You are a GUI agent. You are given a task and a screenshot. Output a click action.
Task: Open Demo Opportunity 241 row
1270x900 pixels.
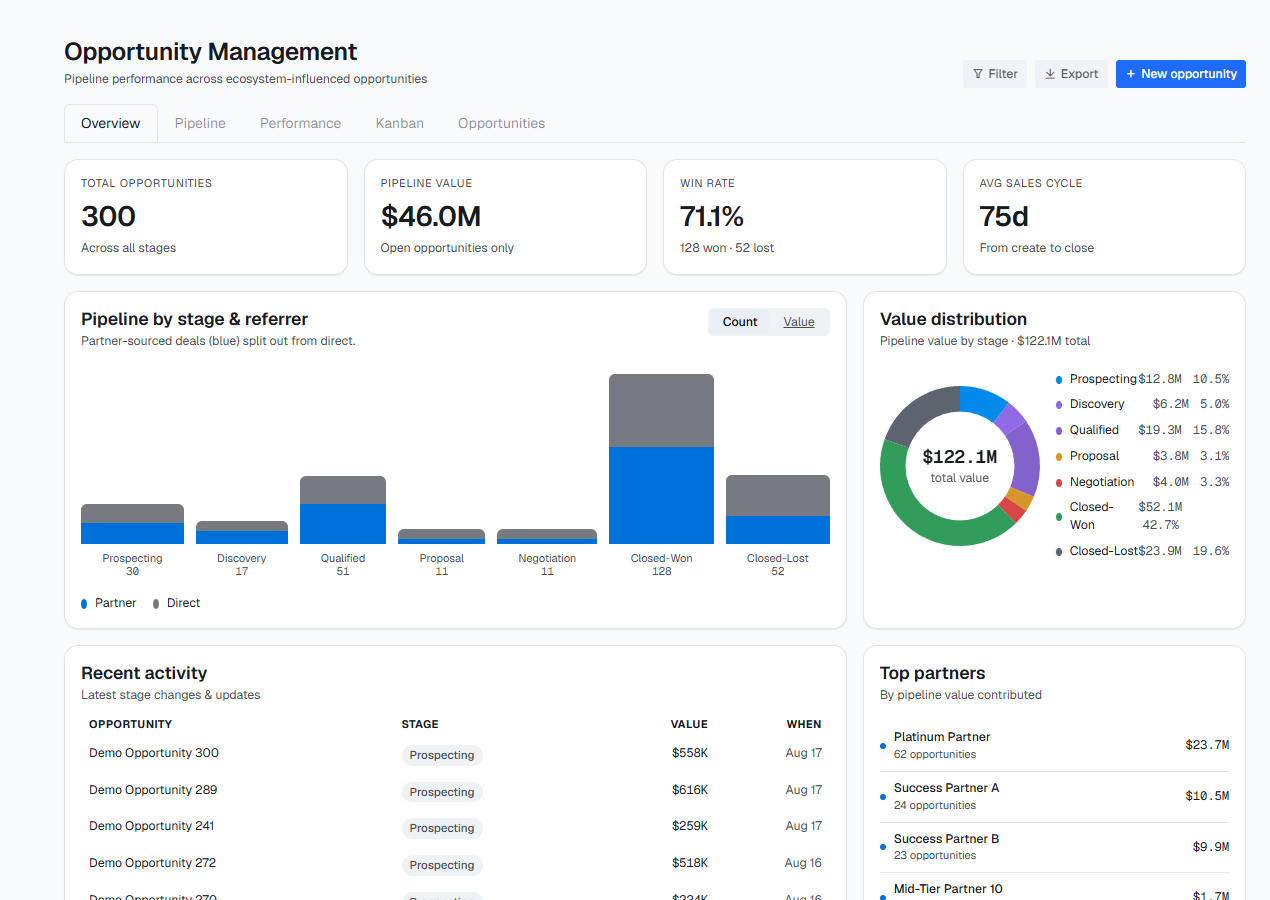pos(455,827)
